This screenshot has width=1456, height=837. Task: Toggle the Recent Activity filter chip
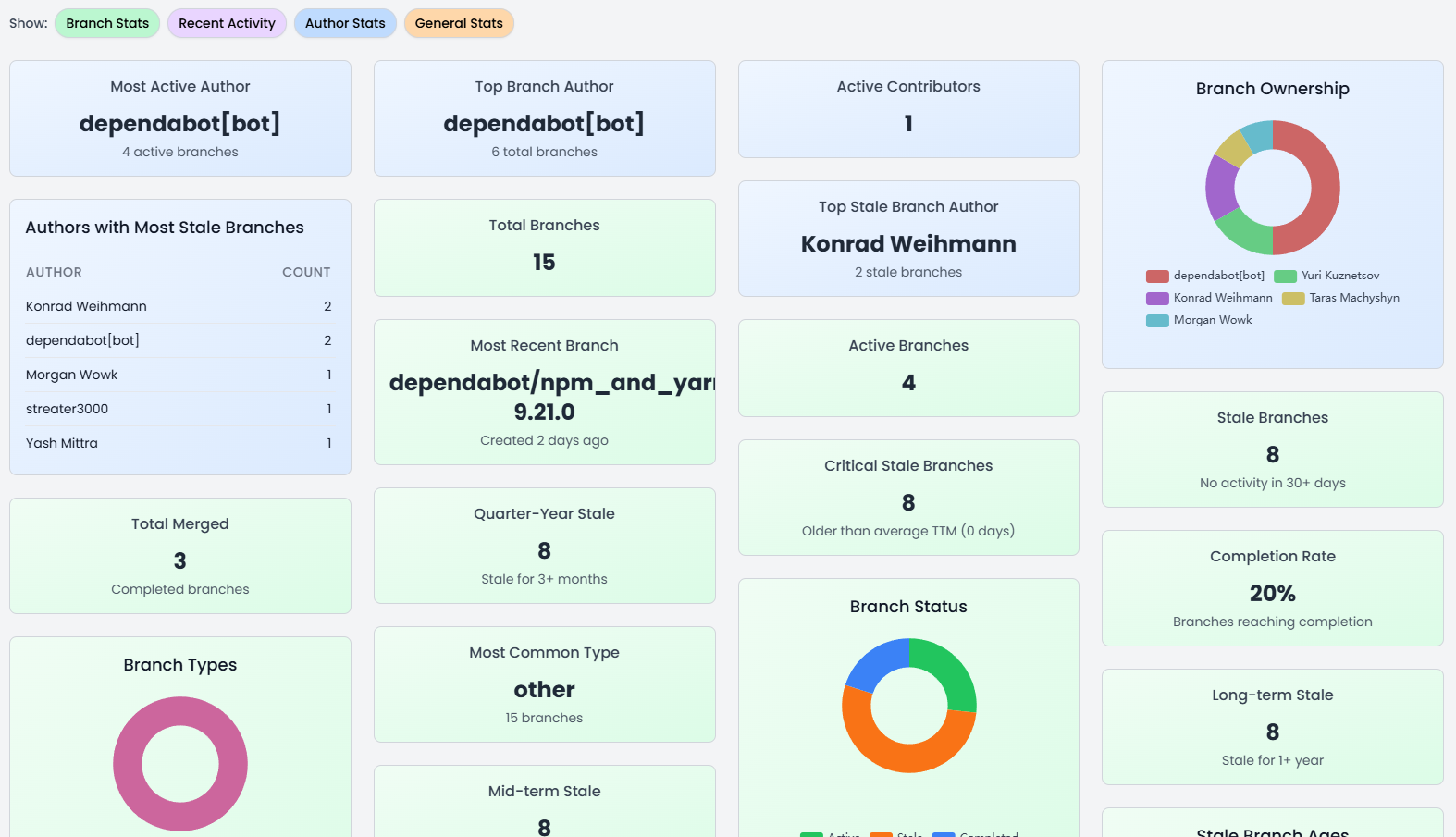(x=227, y=23)
